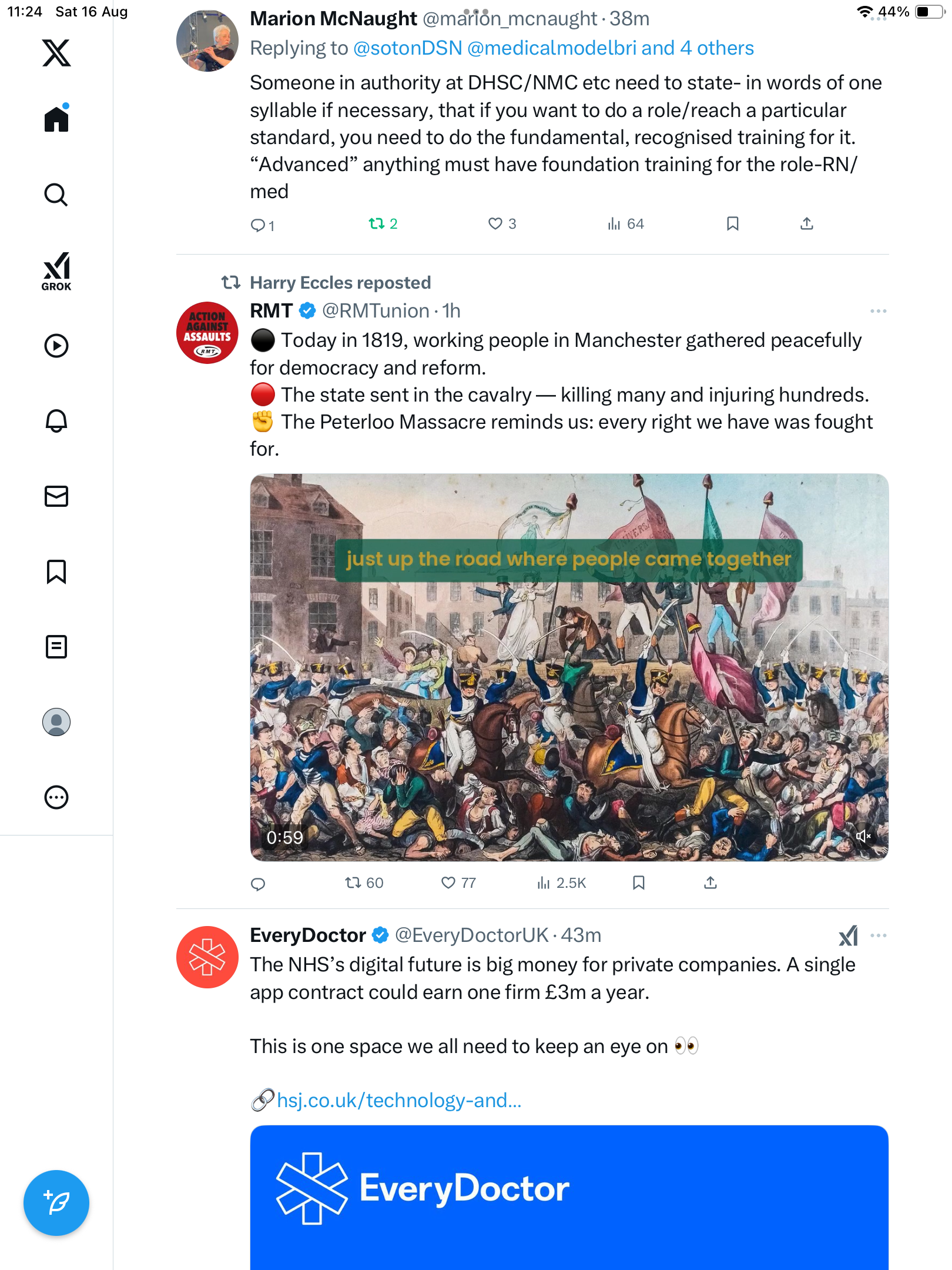Go to Home tab in sidebar
The width and height of the screenshot is (952, 1270).
[56, 119]
